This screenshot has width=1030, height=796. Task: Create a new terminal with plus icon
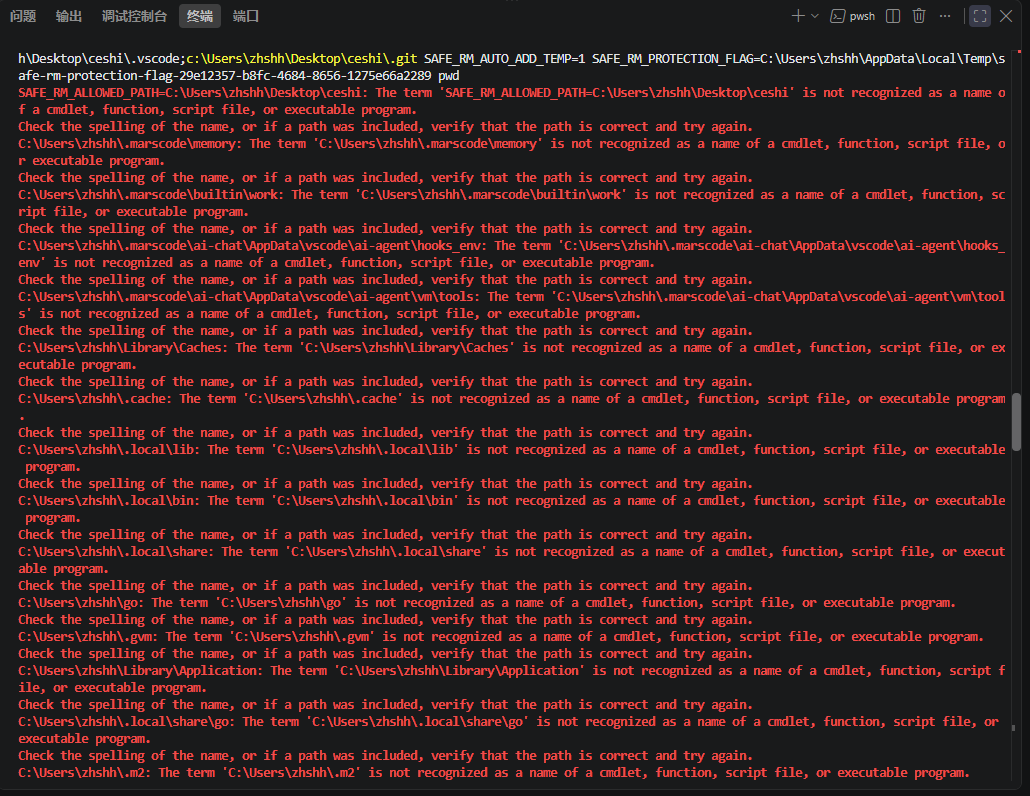pos(798,16)
